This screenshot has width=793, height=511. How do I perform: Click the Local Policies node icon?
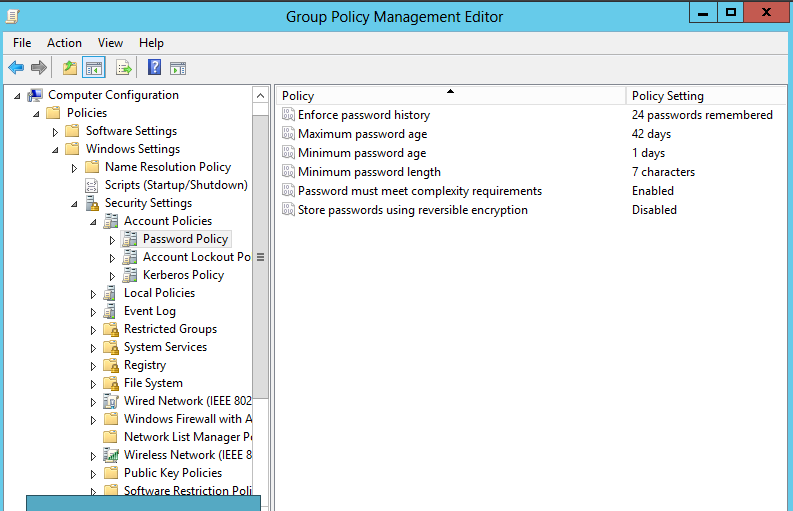tap(110, 293)
